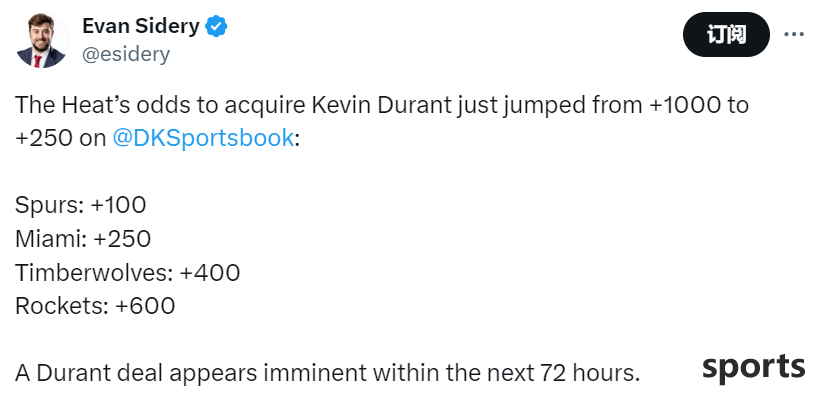Click the sports watermark logo

(754, 368)
